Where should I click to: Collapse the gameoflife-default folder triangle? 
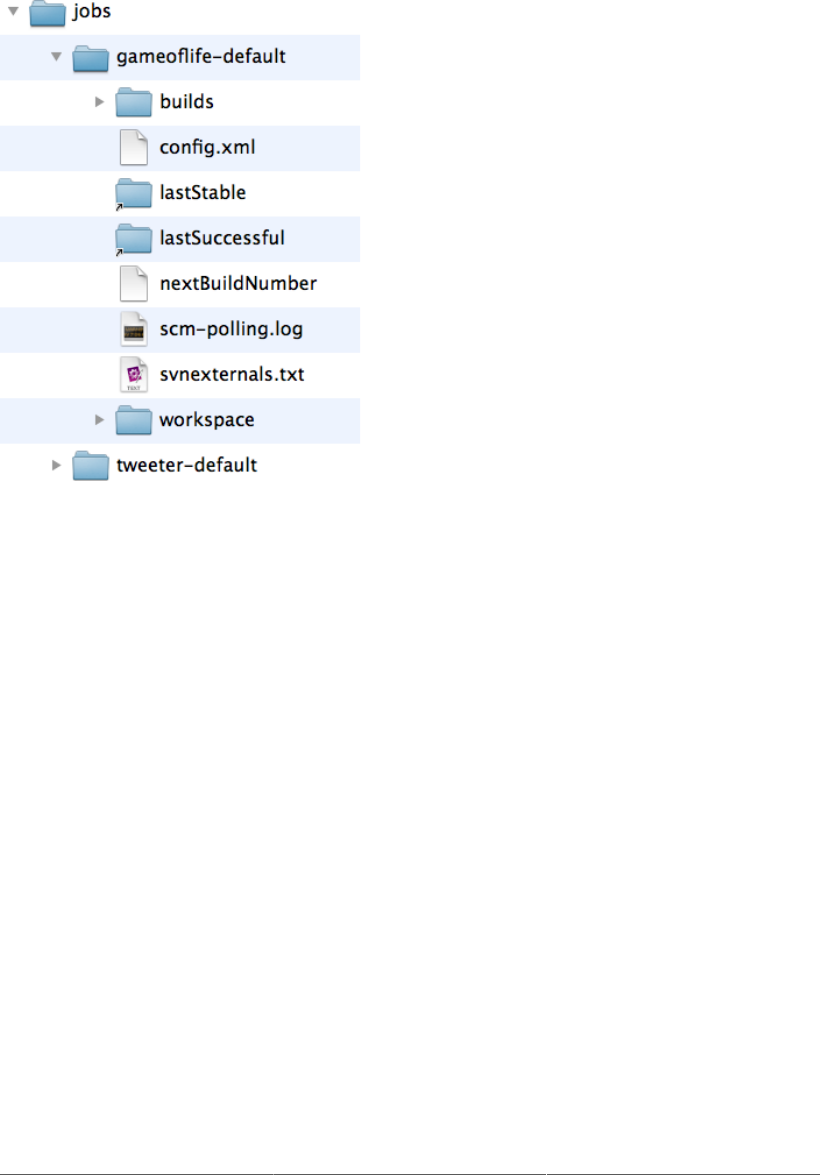[x=56, y=56]
